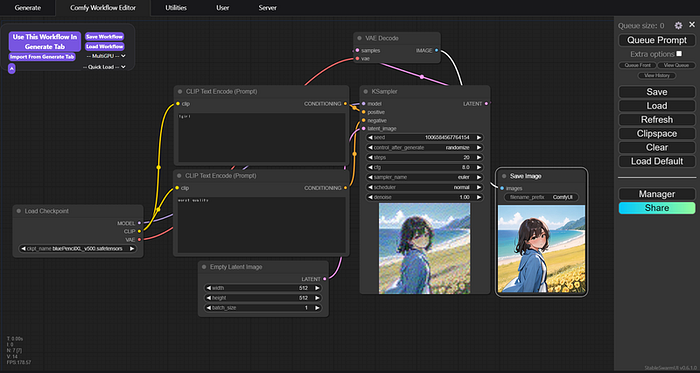Click the Share button
Screen dimensions: 700x373
(x=657, y=208)
